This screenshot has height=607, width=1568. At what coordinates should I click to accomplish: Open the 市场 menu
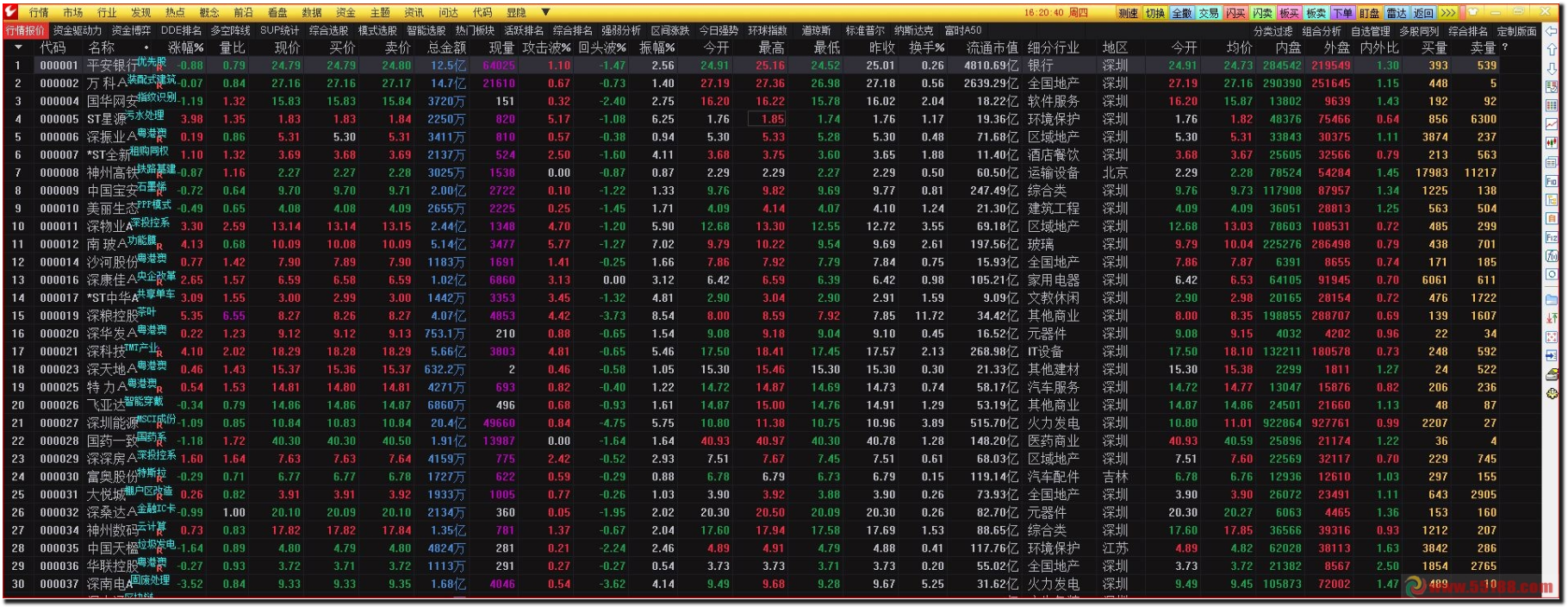73,12
